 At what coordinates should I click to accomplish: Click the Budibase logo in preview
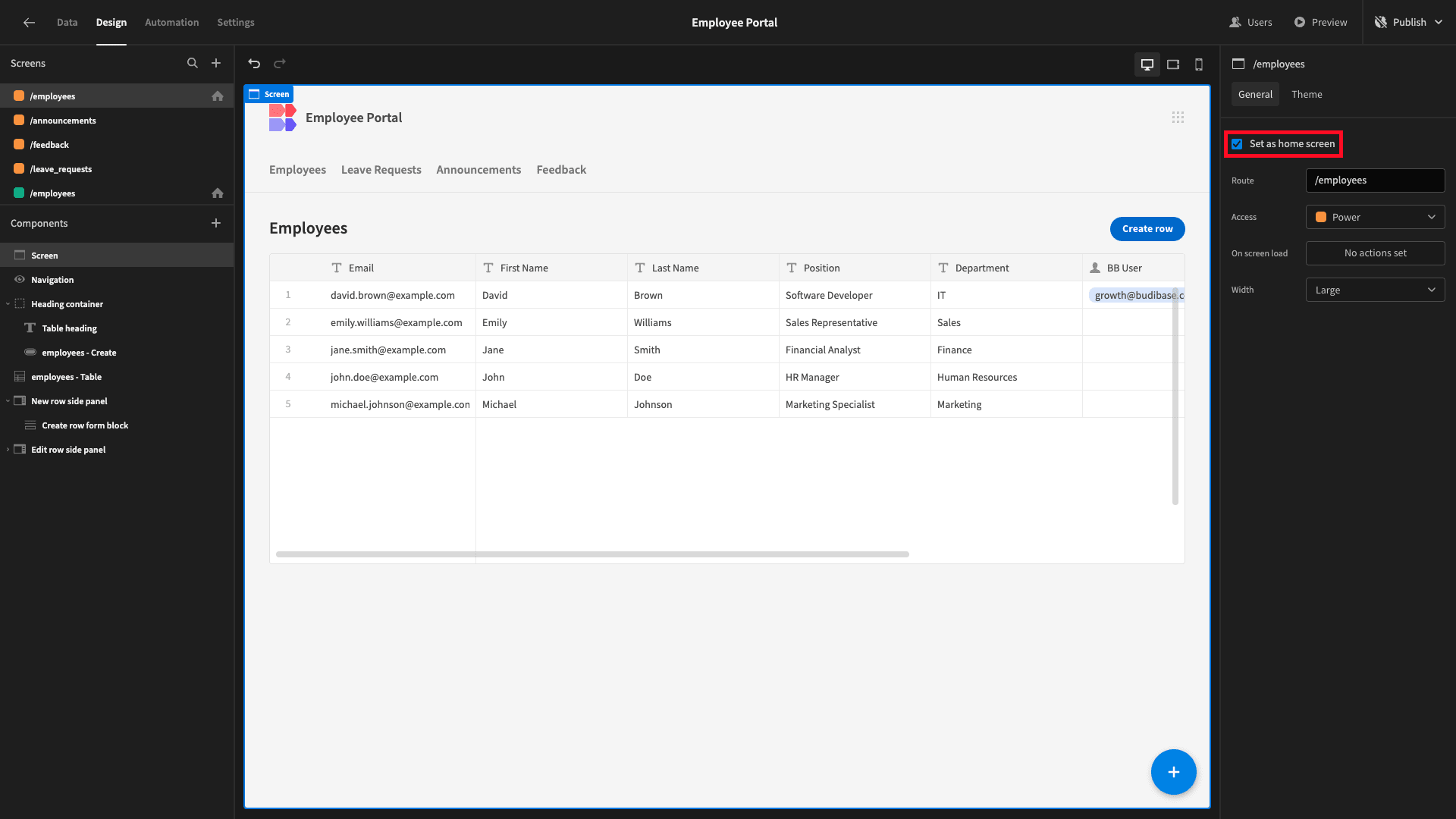(x=283, y=118)
